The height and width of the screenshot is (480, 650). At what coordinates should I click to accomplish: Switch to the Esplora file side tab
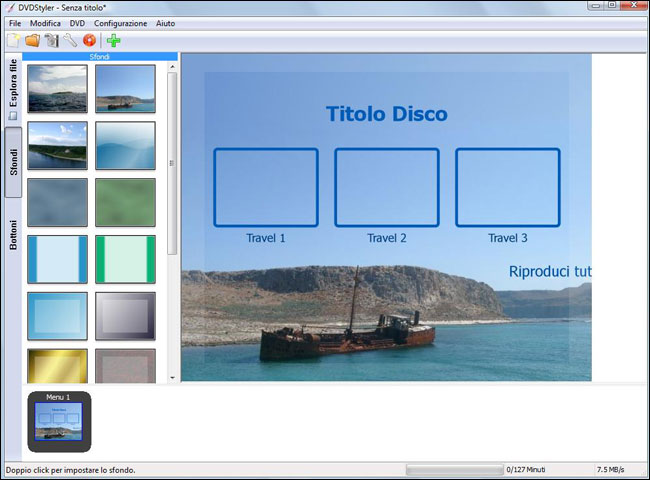13,89
